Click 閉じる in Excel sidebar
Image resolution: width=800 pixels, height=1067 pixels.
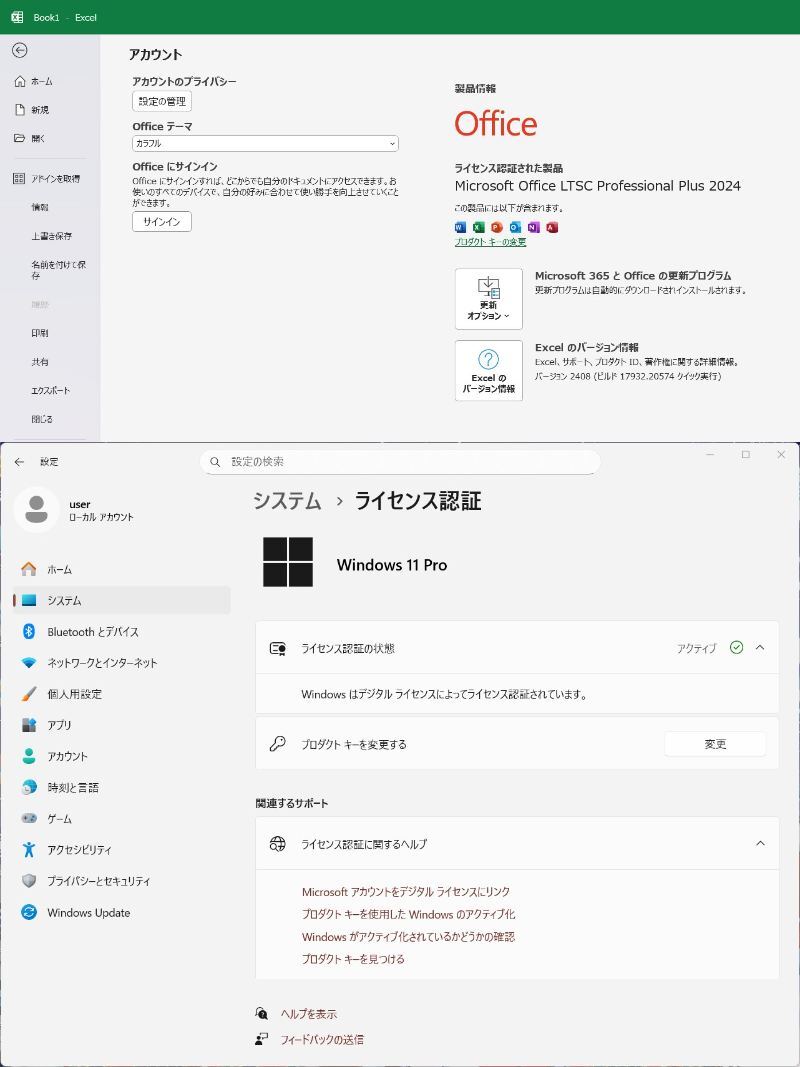coord(41,419)
